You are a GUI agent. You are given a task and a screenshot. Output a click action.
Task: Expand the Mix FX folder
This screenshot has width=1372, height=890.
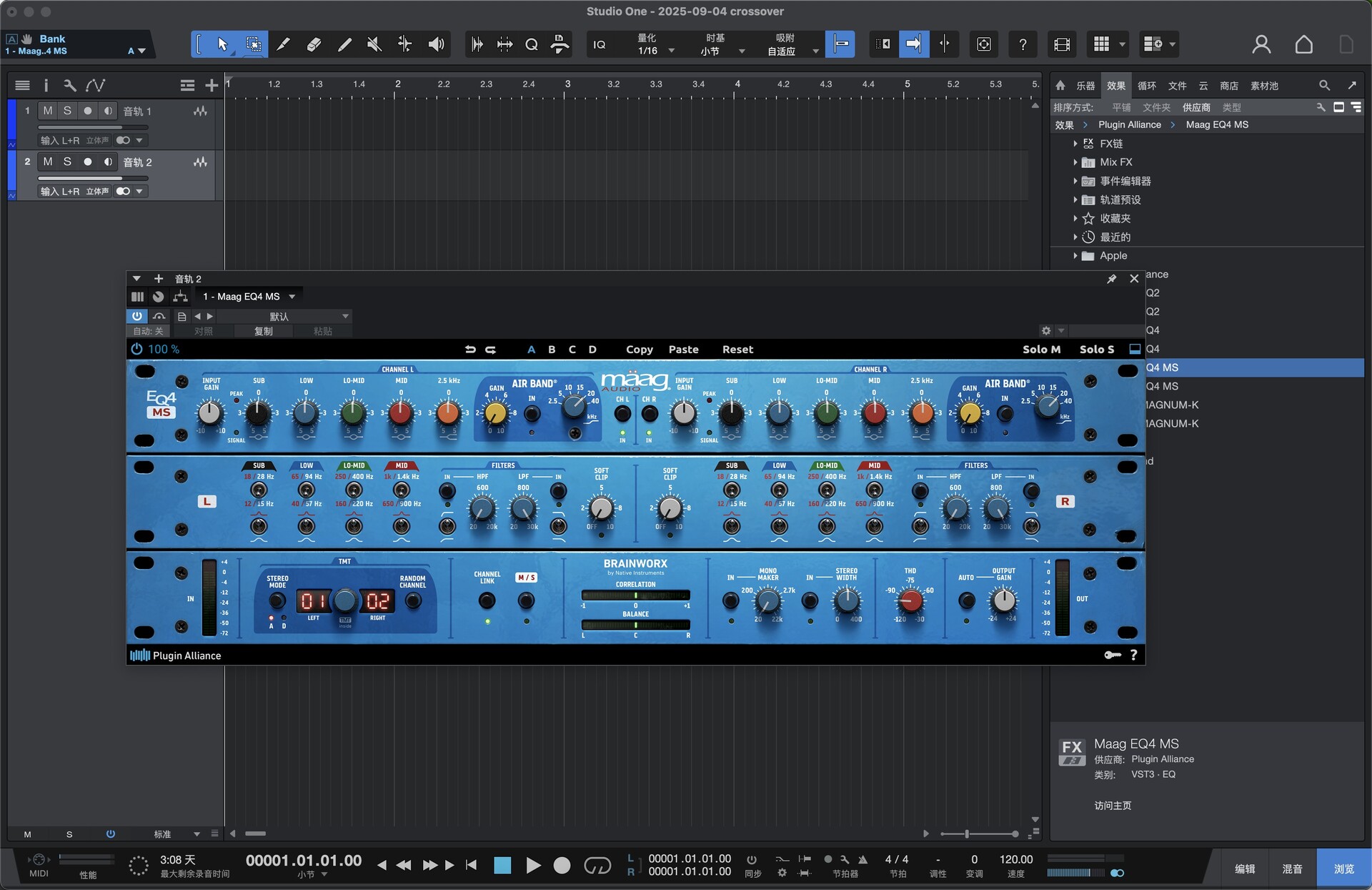(x=1075, y=162)
